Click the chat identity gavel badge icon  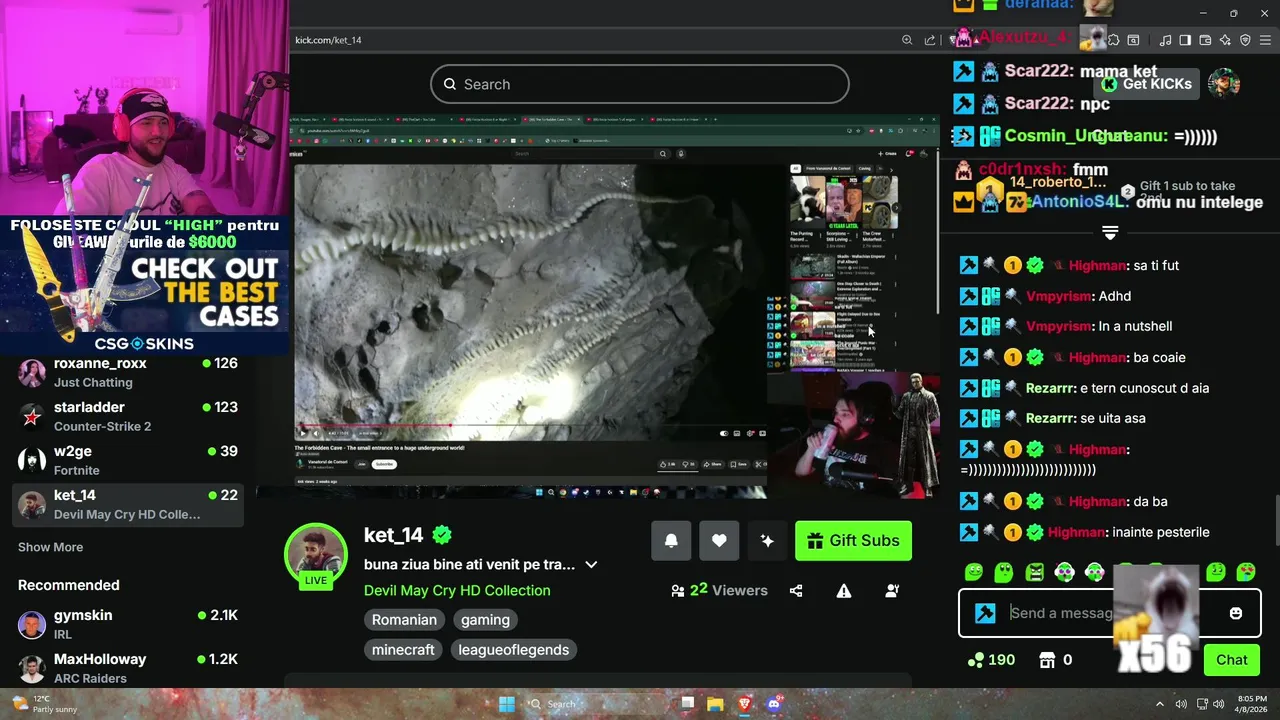985,613
